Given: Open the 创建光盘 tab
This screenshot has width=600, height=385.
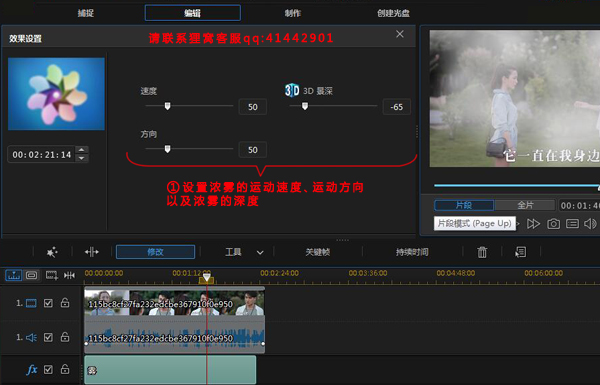Looking at the screenshot, I should click(x=393, y=13).
